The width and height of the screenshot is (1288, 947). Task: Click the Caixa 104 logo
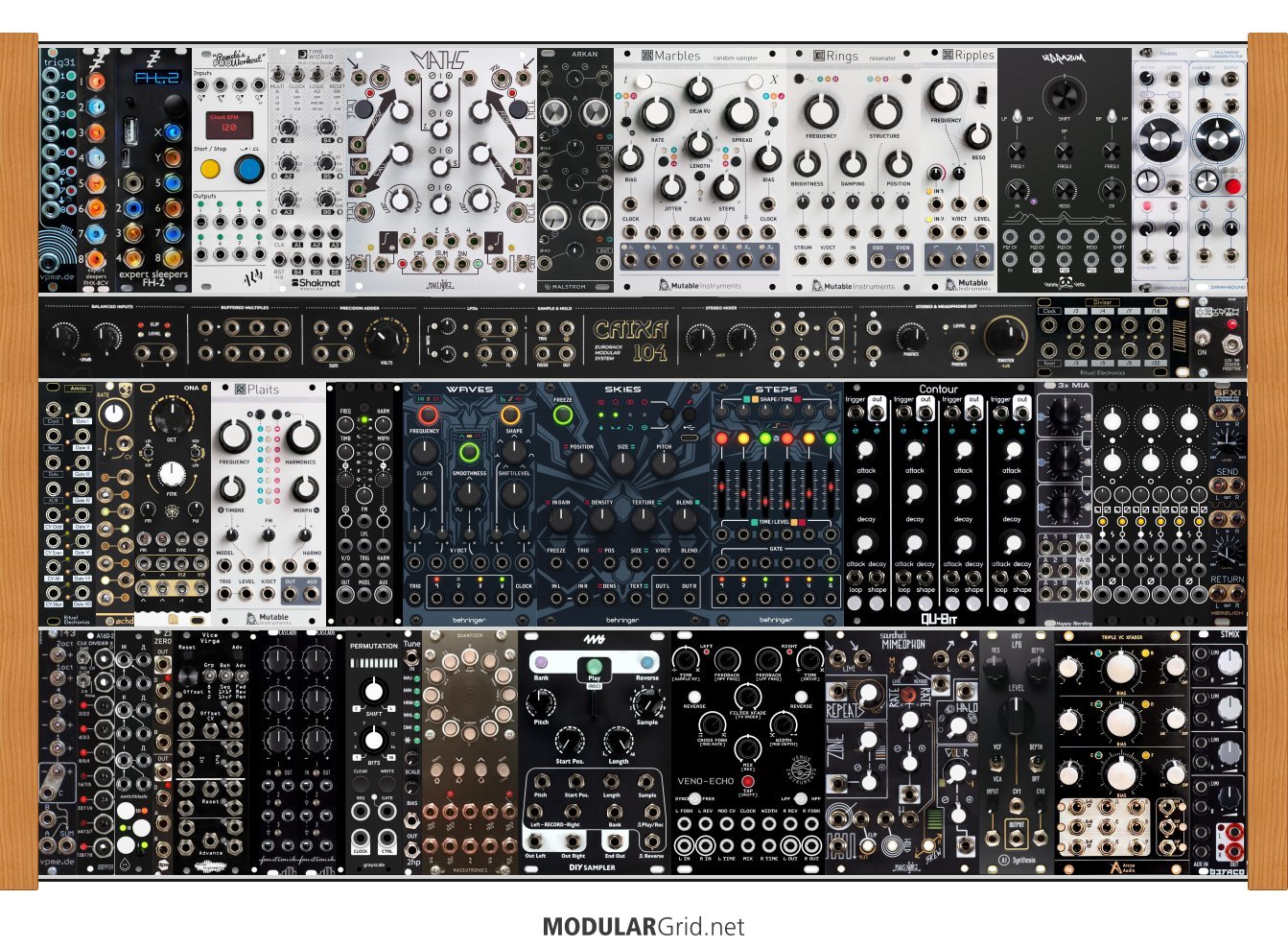point(629,340)
